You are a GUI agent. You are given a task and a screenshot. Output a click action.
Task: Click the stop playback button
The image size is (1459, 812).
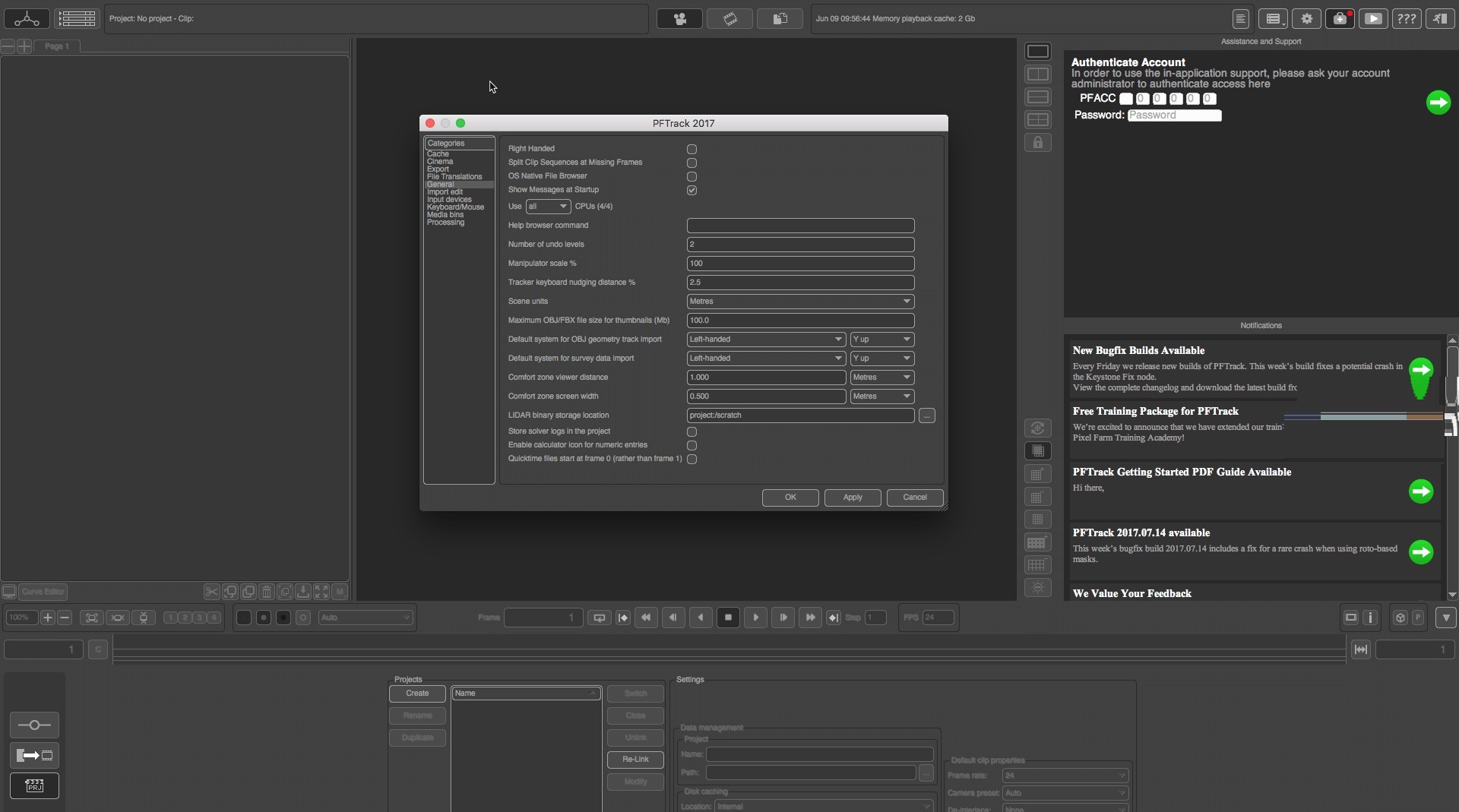pos(728,618)
